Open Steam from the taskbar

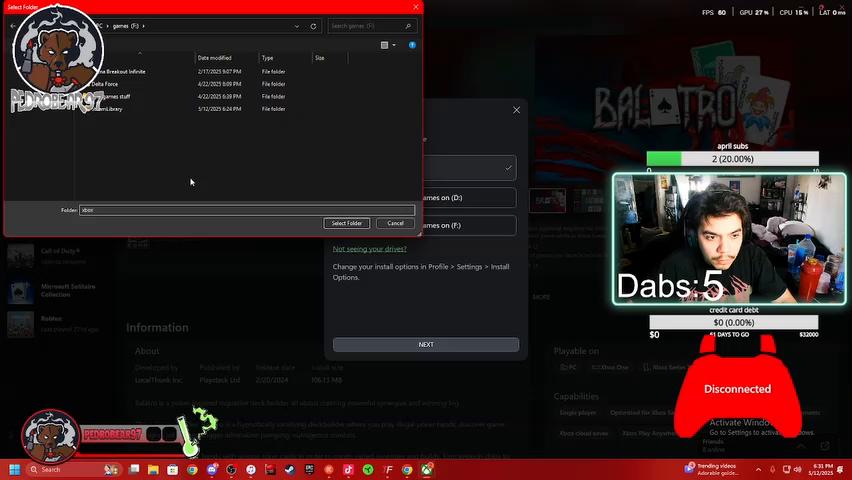pos(290,470)
